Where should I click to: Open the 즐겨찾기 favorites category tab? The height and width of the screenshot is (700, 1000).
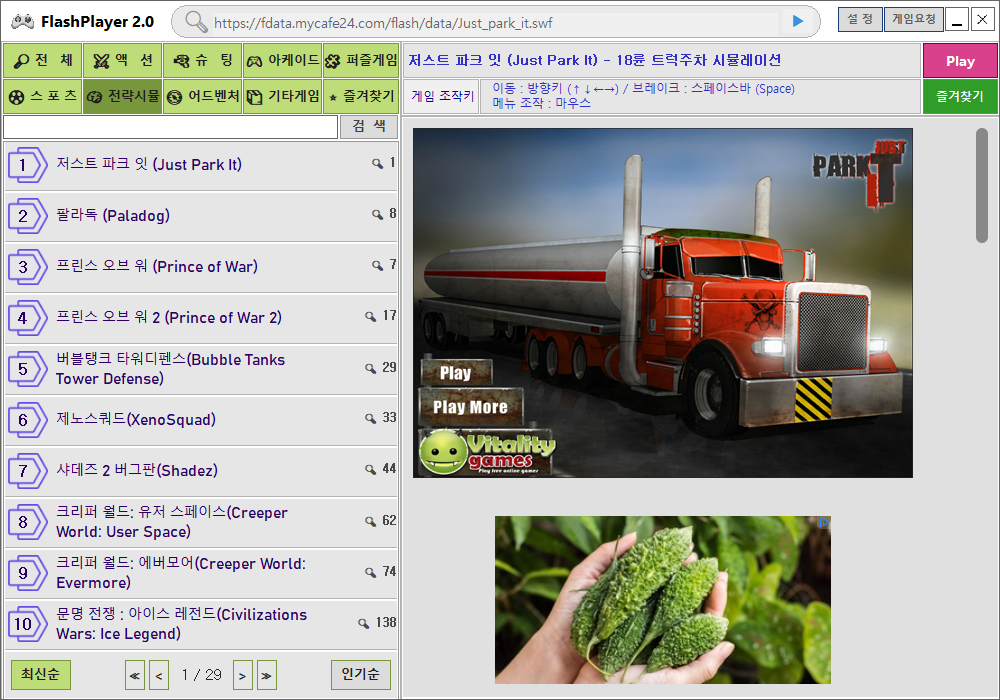361,96
